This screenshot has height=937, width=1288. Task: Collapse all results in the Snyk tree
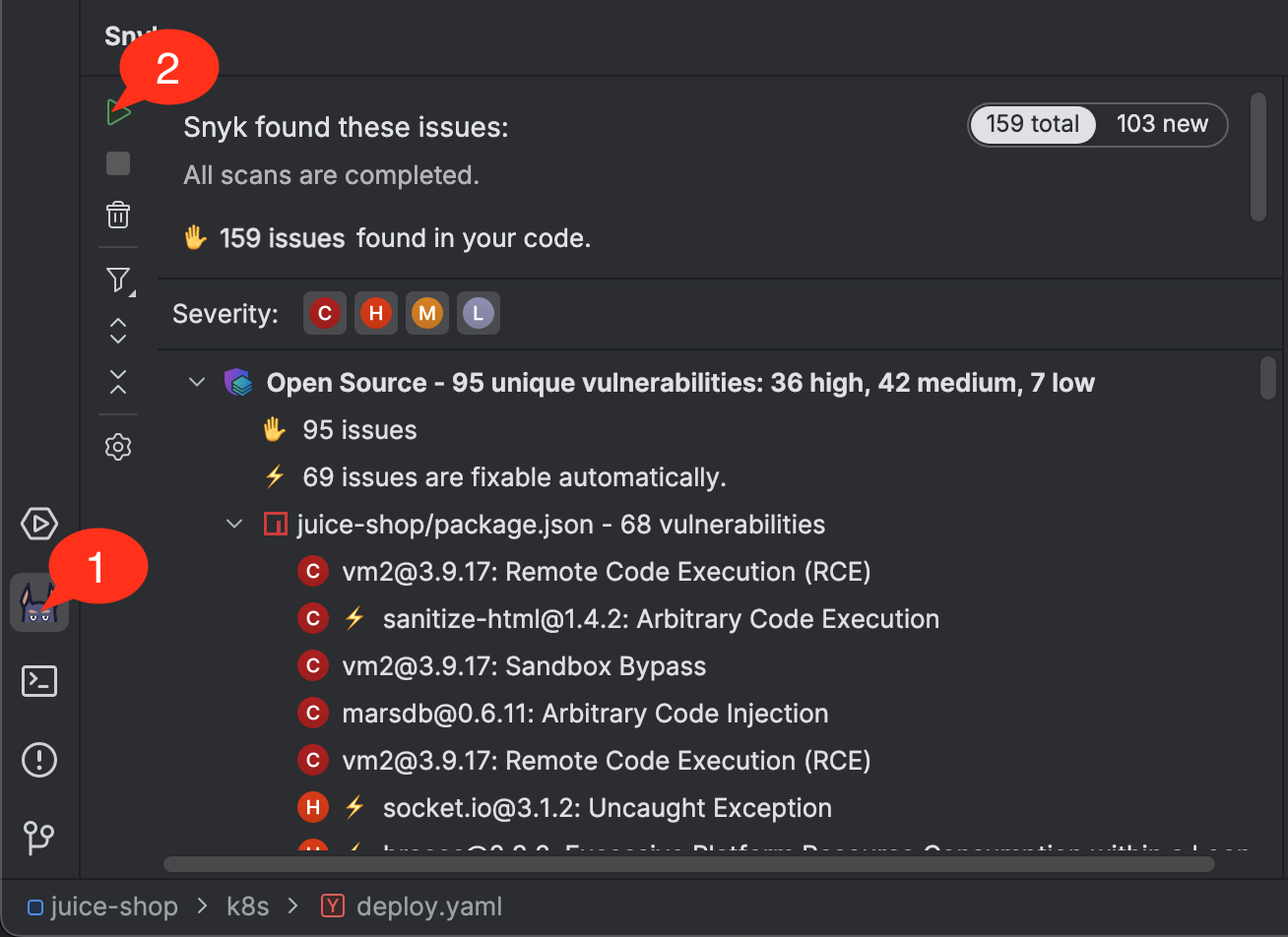point(118,382)
